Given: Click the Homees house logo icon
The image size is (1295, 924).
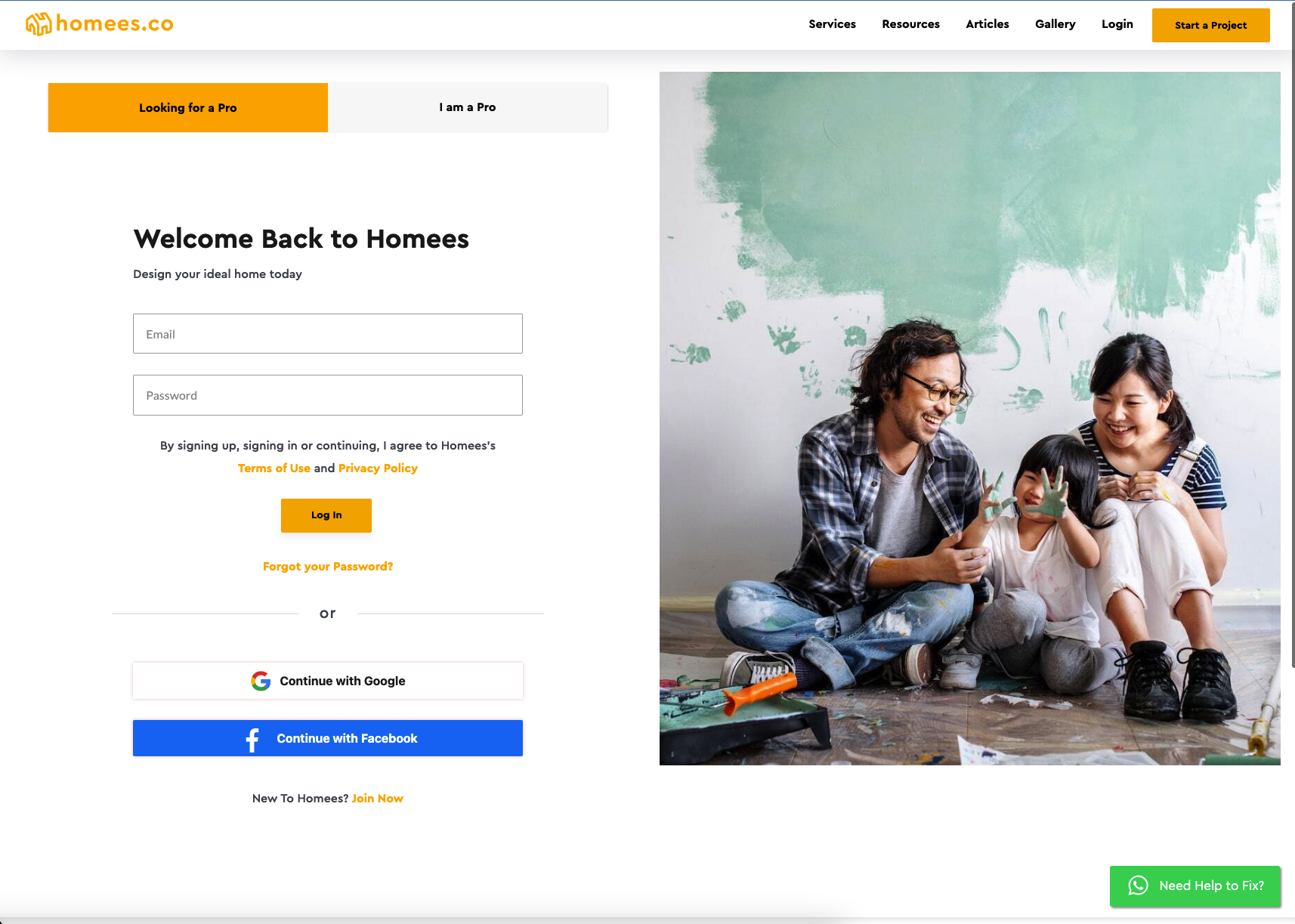Looking at the screenshot, I should (39, 24).
